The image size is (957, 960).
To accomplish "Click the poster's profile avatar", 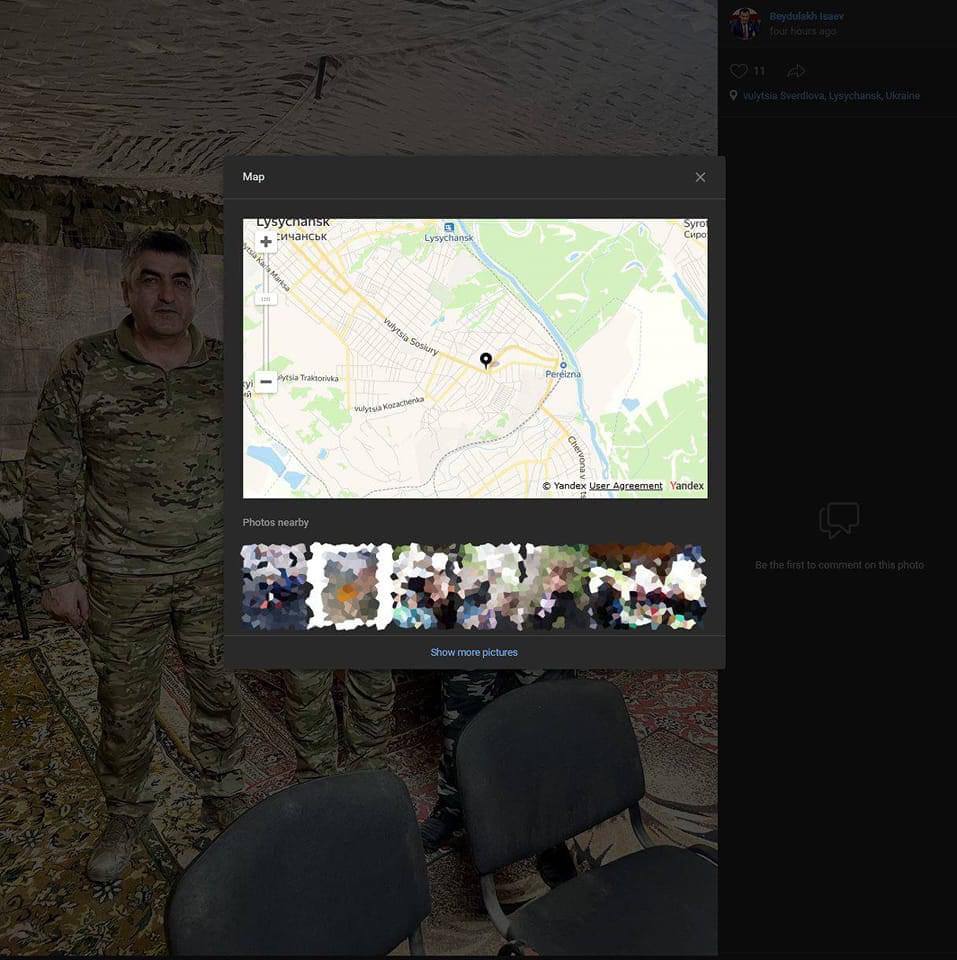I will (745, 23).
